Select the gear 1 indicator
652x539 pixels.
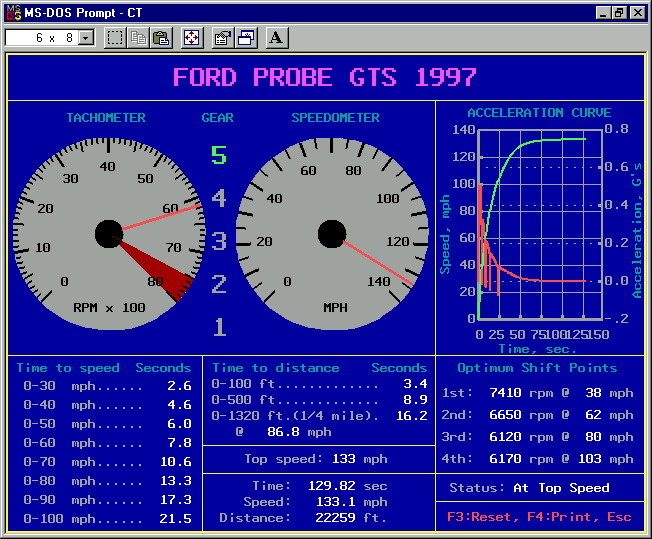coord(218,326)
